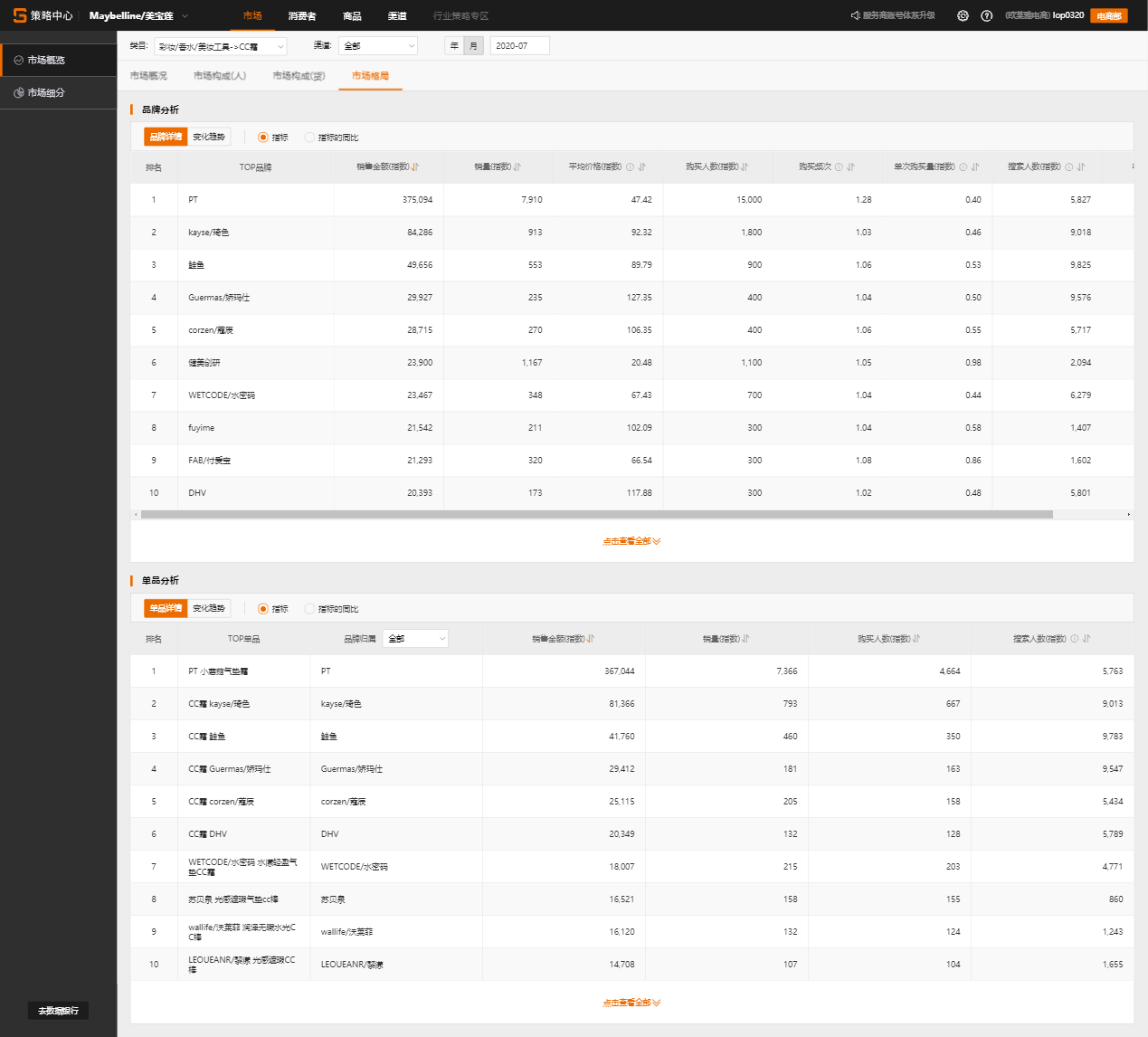Screen dimensions: 1148x1037
Task: Open the 渠道 channel dropdown
Action: pos(378,46)
